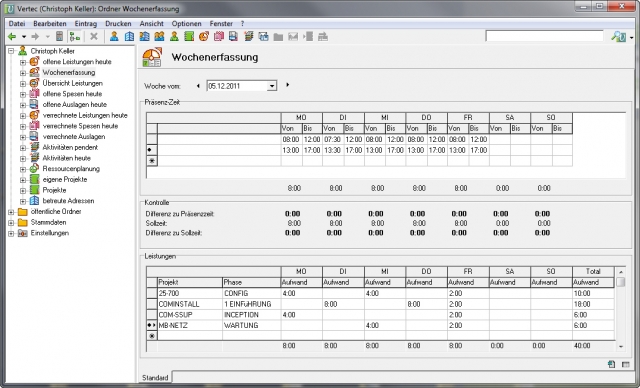This screenshot has width=640, height=388.
Task: Click the Projekt column header
Action: coord(190,282)
